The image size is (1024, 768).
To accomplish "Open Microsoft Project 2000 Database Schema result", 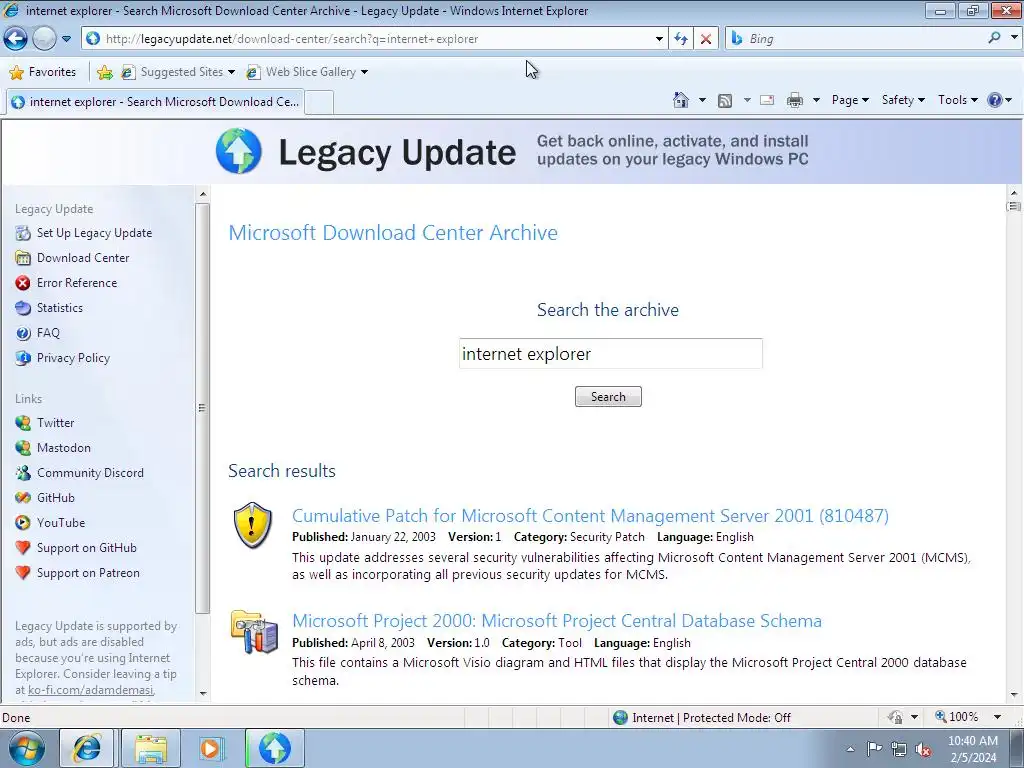I will [557, 620].
